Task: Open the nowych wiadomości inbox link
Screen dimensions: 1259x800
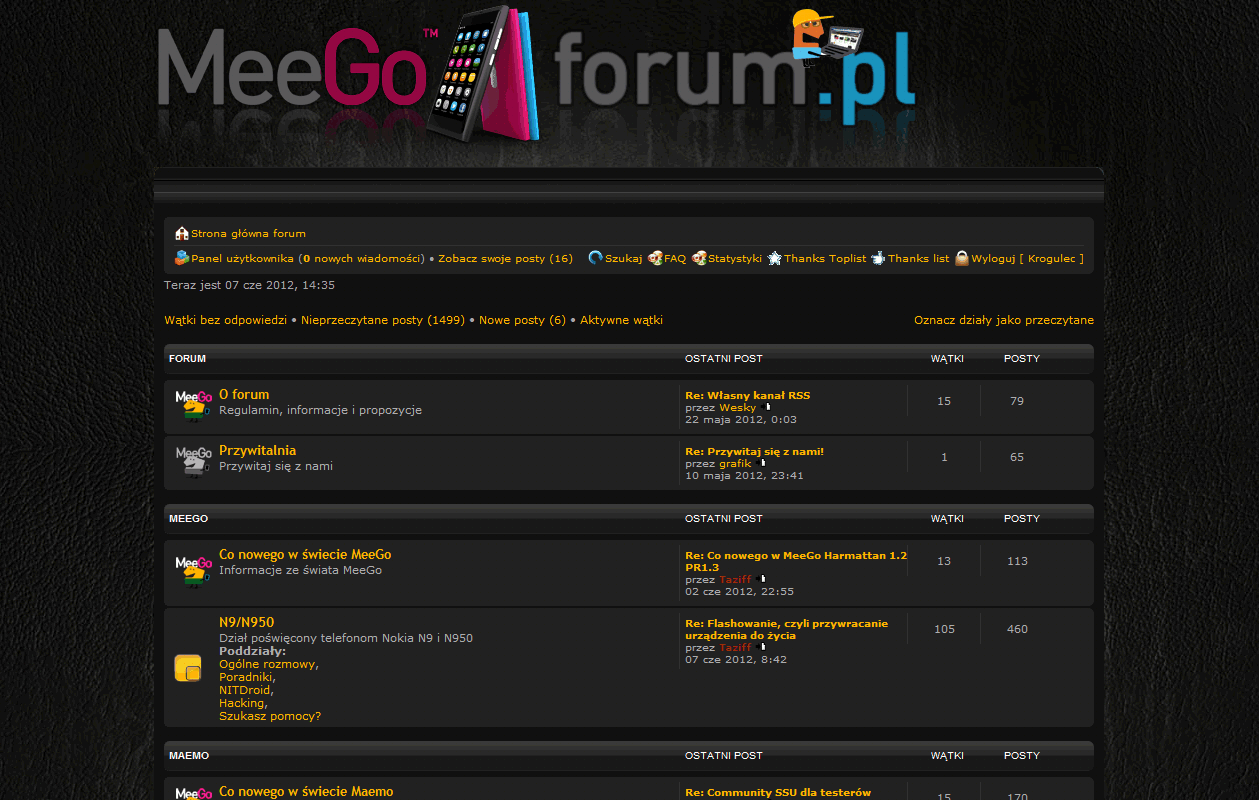Action: (361, 258)
